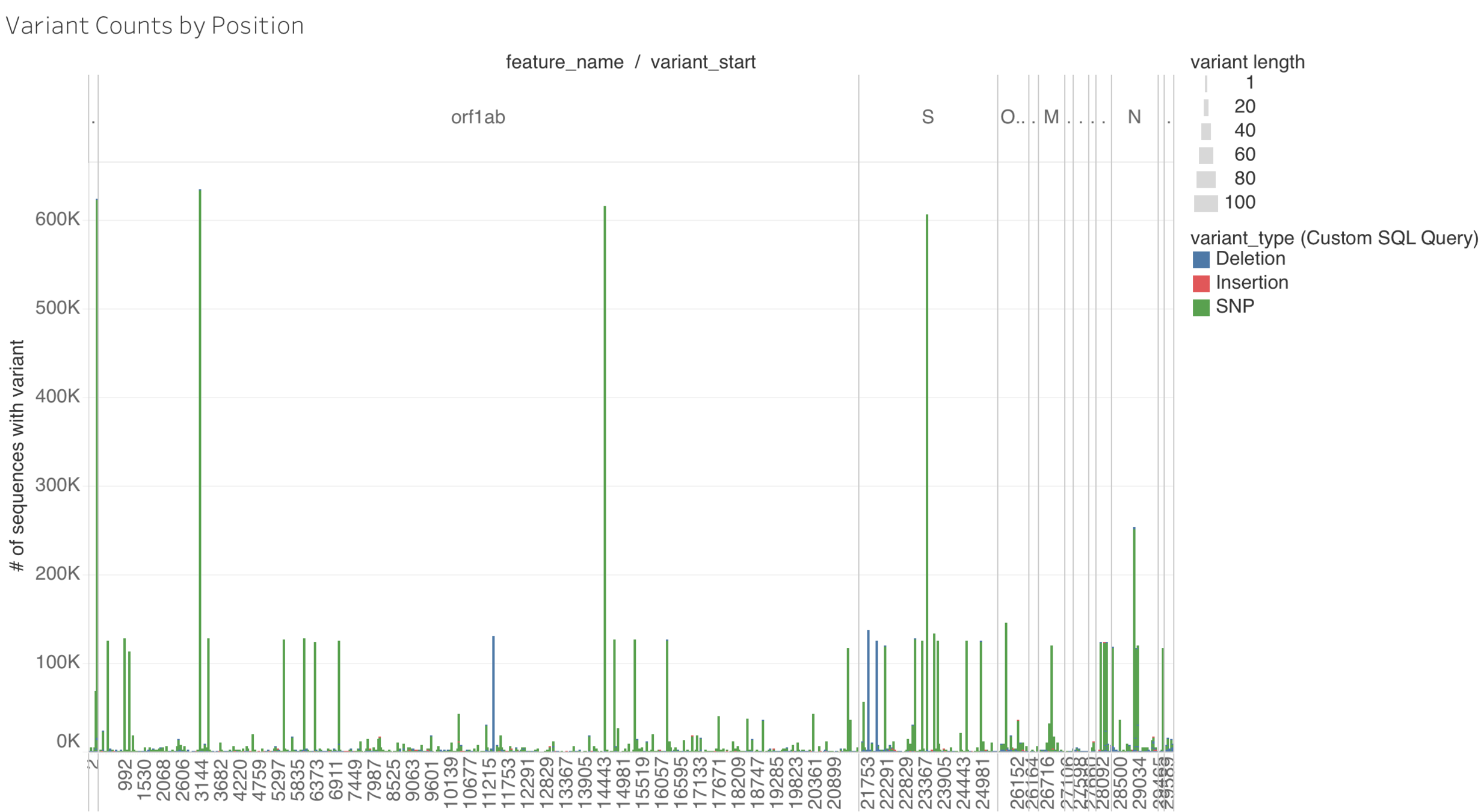The image size is (1484, 812).
Task: Click the blue Deletion legend swatch
Action: point(1200,259)
